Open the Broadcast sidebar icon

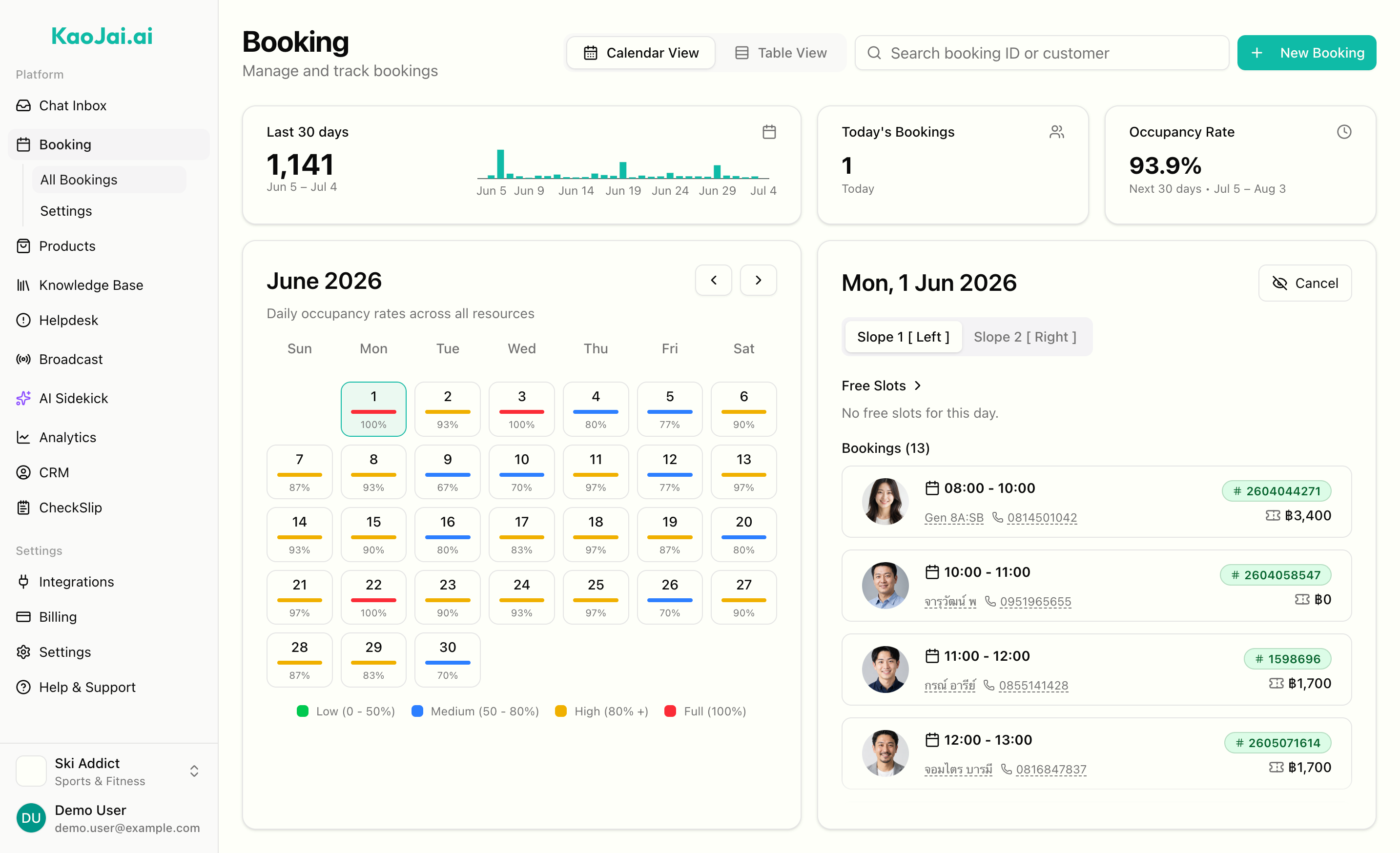pos(23,359)
